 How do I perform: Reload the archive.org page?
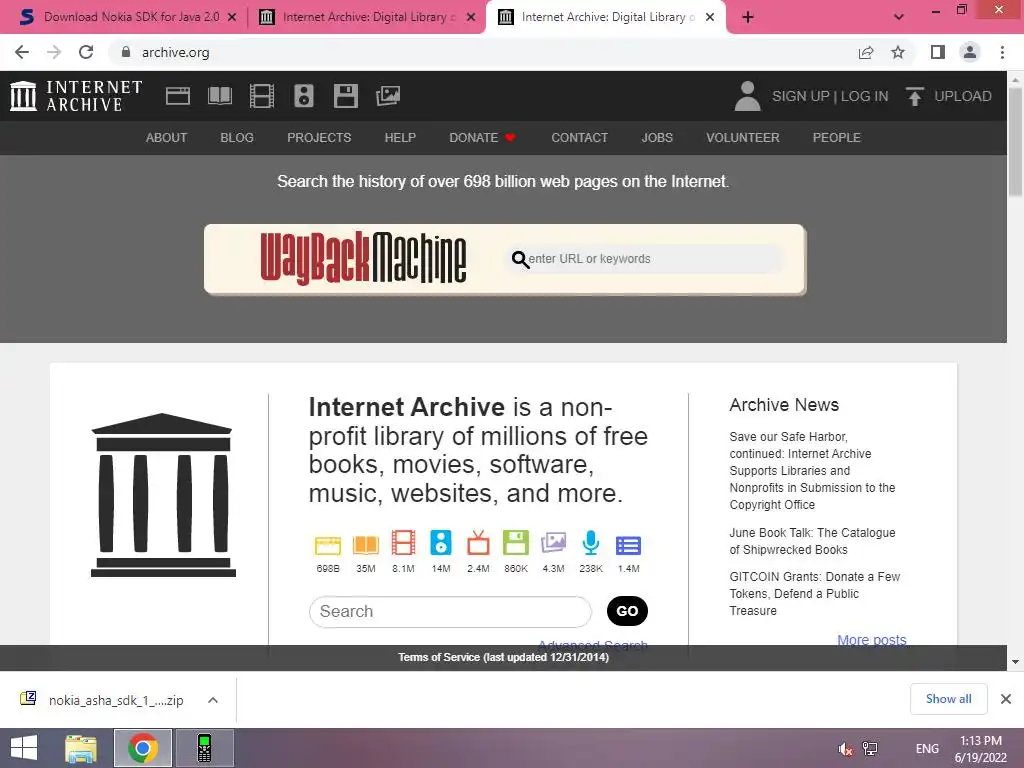click(86, 52)
